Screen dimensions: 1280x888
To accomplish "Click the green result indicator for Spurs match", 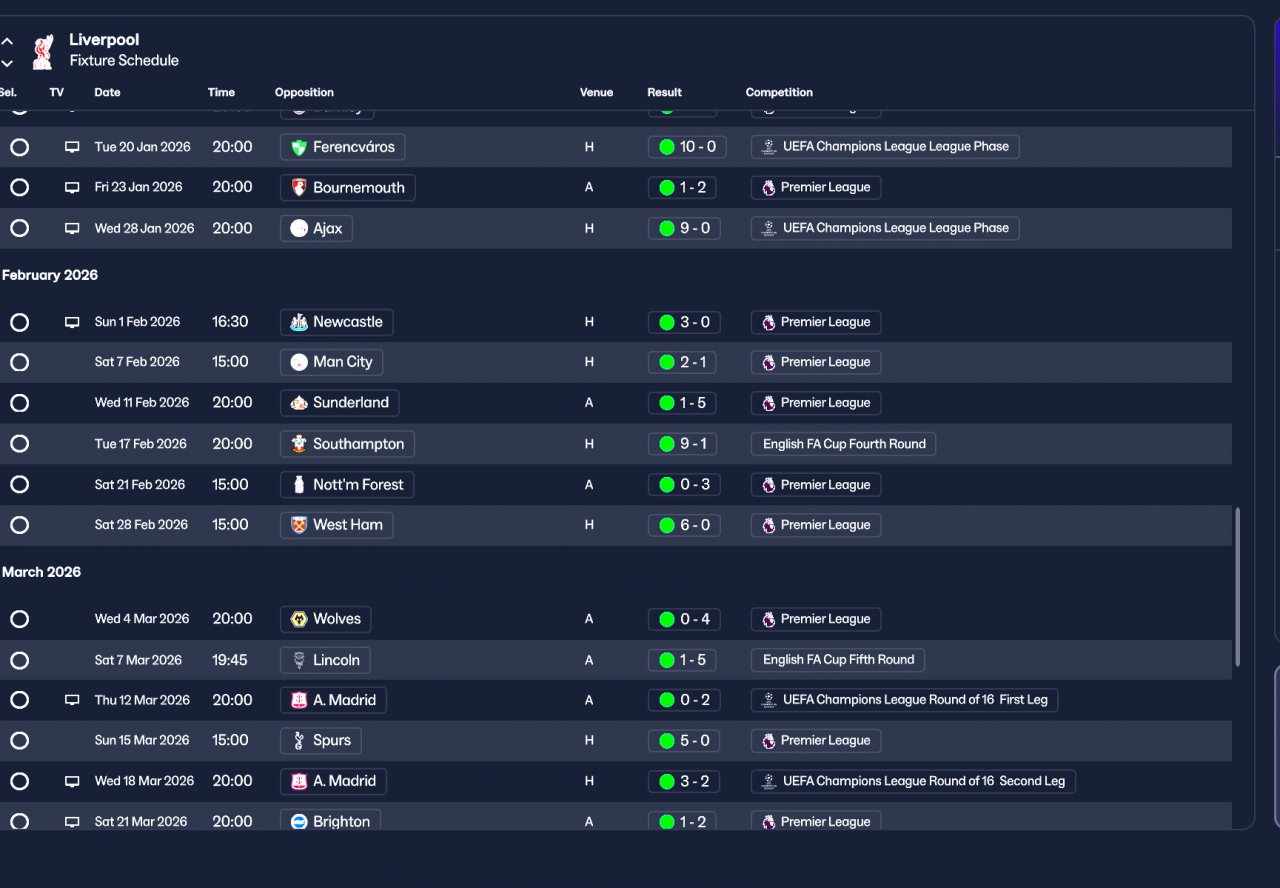I will 667,741.
